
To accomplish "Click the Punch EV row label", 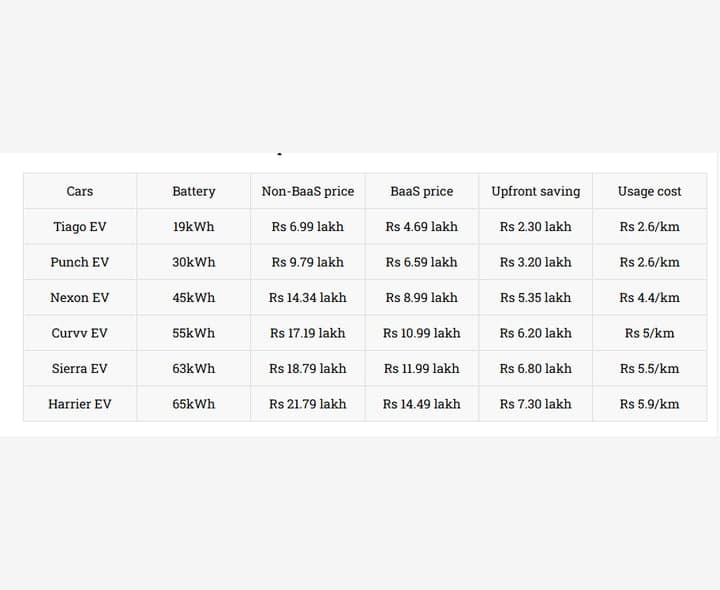I will (80, 262).
